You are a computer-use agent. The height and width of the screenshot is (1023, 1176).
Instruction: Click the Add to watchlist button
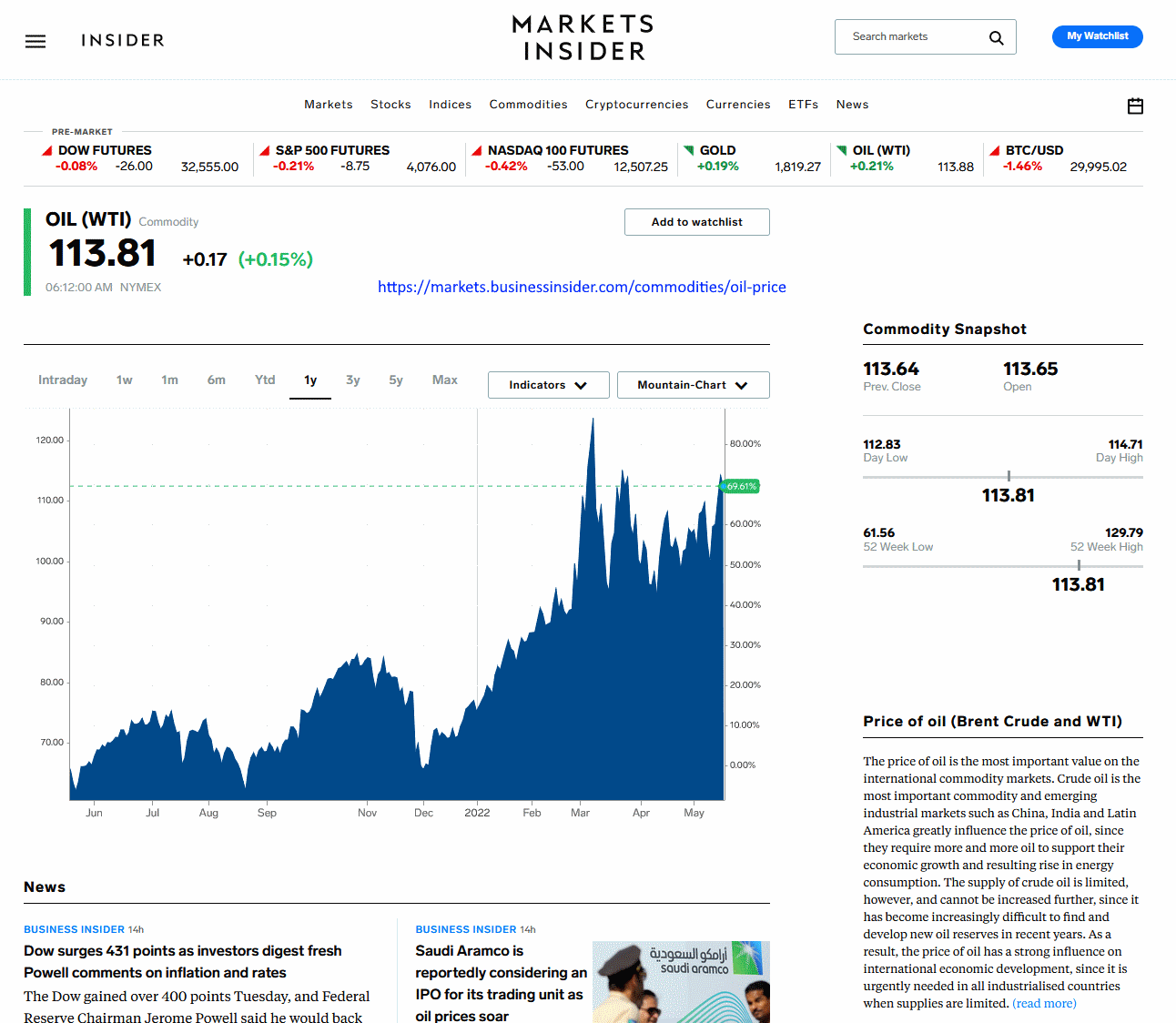coord(697,222)
